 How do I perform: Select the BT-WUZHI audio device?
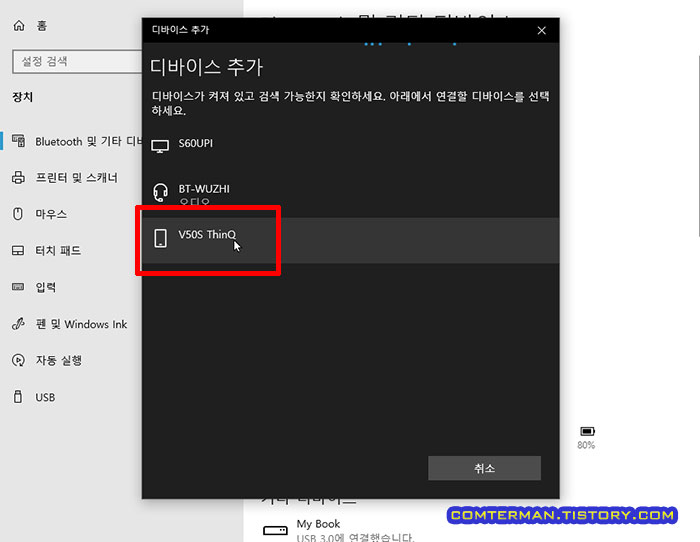[x=350, y=193]
